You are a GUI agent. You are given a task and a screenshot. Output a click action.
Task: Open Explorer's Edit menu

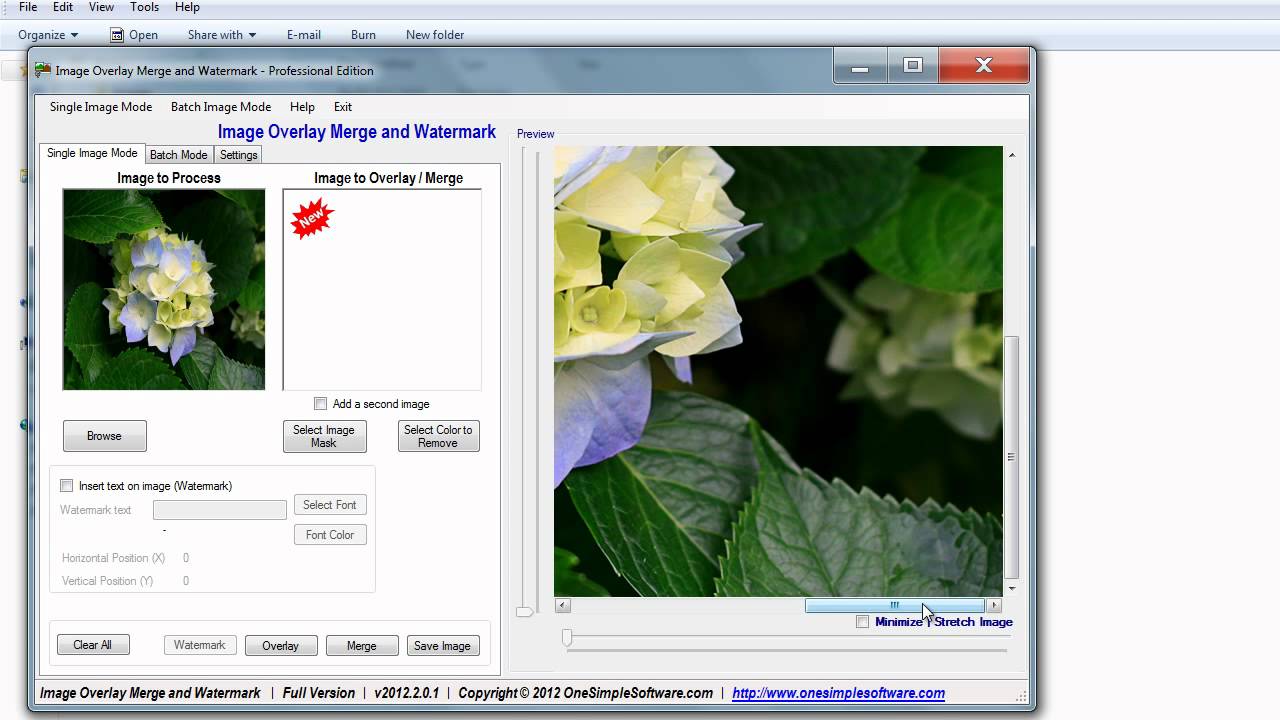pyautogui.click(x=63, y=7)
